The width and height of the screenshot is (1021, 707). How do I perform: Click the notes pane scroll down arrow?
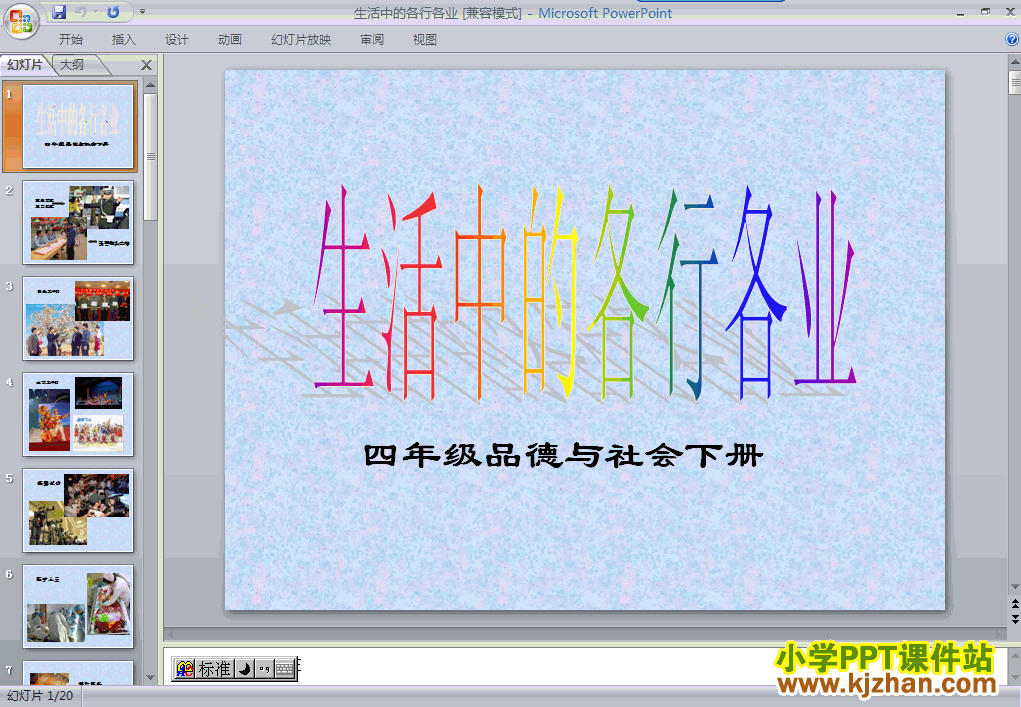coord(1014,677)
